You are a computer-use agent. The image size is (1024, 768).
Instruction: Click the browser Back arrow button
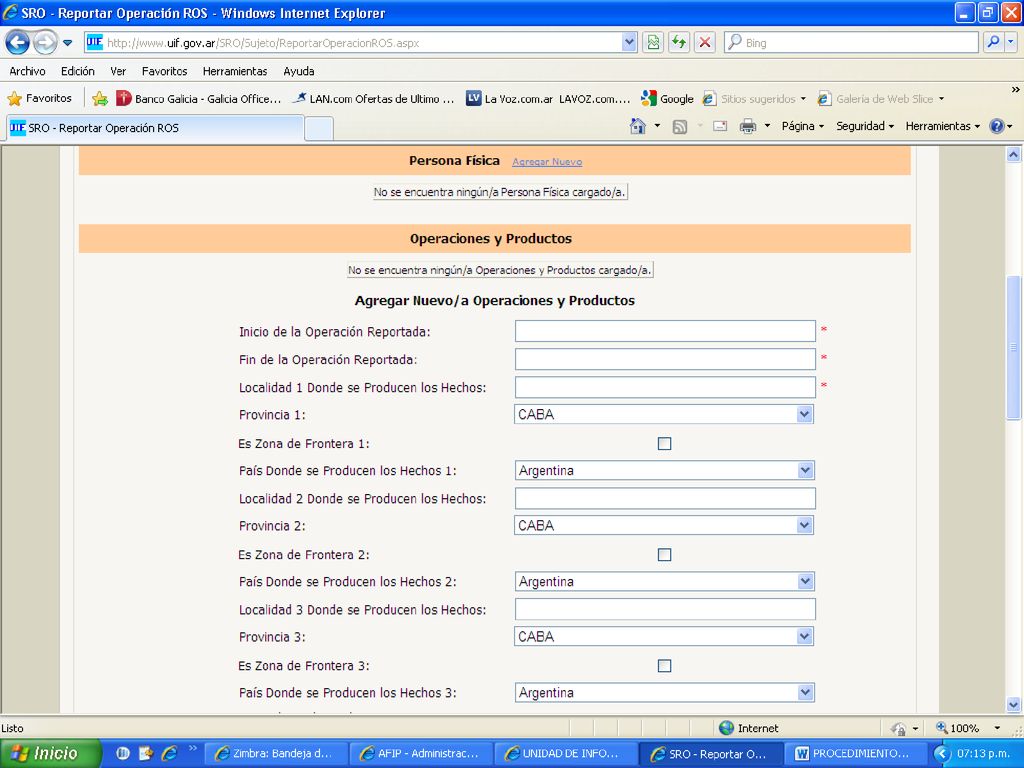pos(18,43)
